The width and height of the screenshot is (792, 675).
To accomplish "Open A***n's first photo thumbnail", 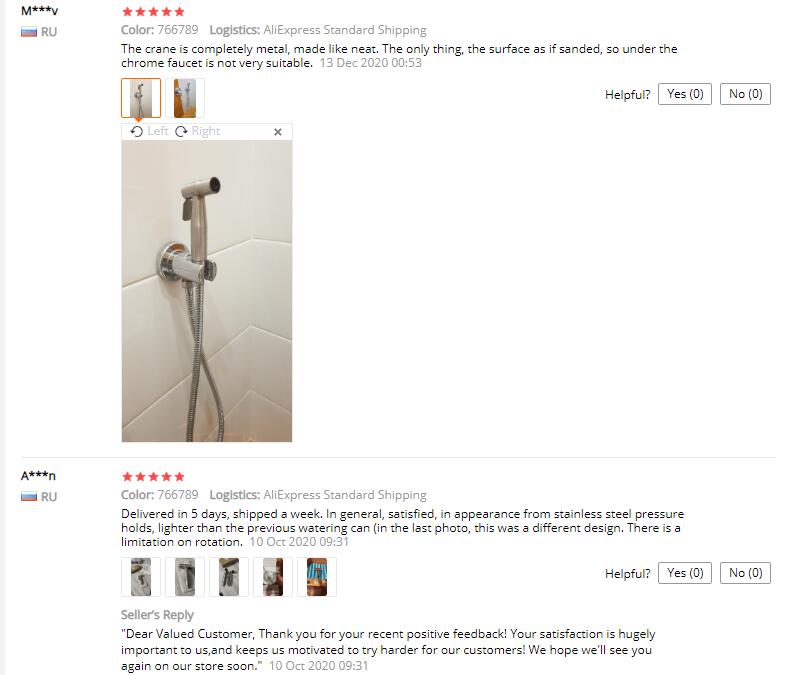I will point(141,577).
